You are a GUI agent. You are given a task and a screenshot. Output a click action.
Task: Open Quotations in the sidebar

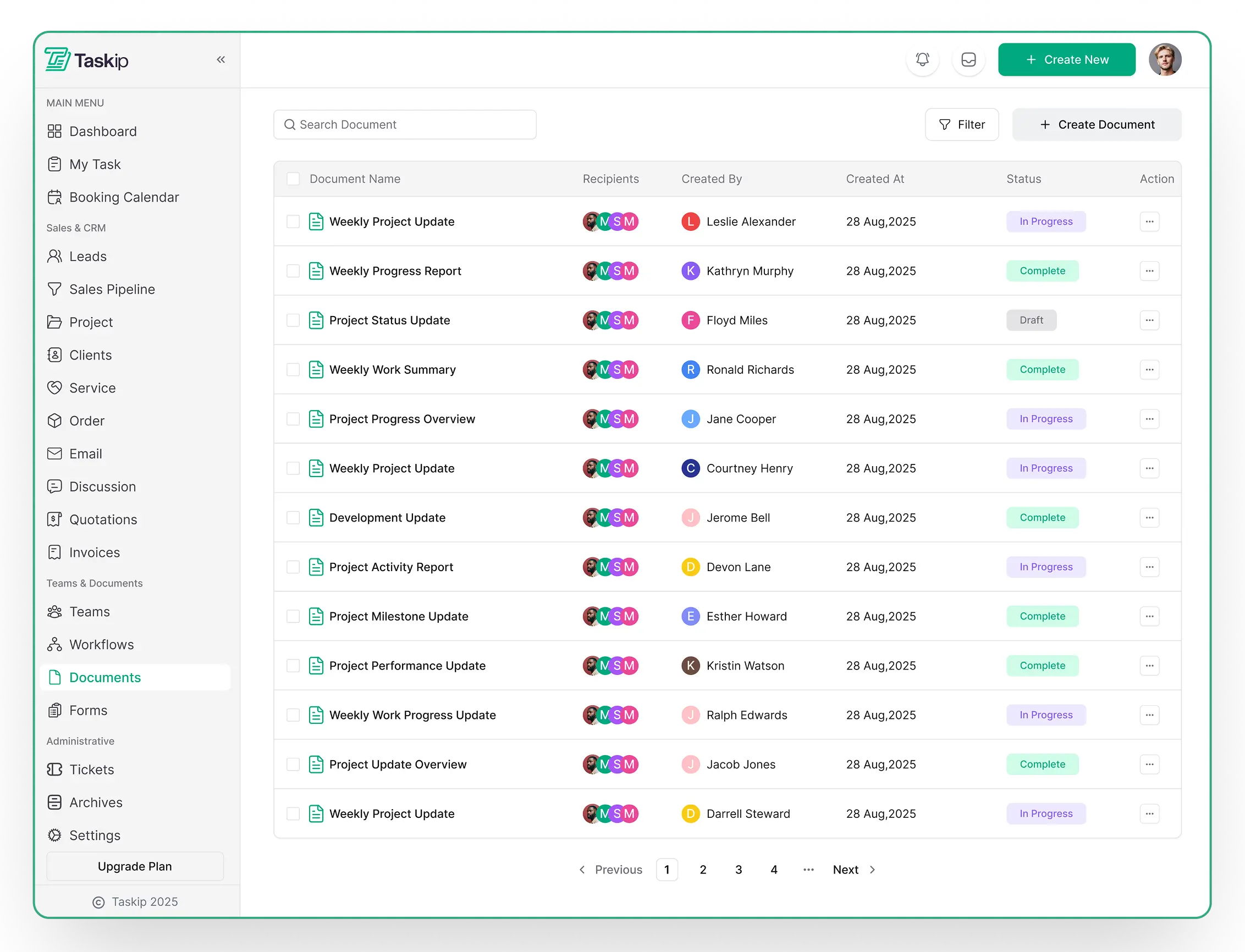pyautogui.click(x=103, y=519)
